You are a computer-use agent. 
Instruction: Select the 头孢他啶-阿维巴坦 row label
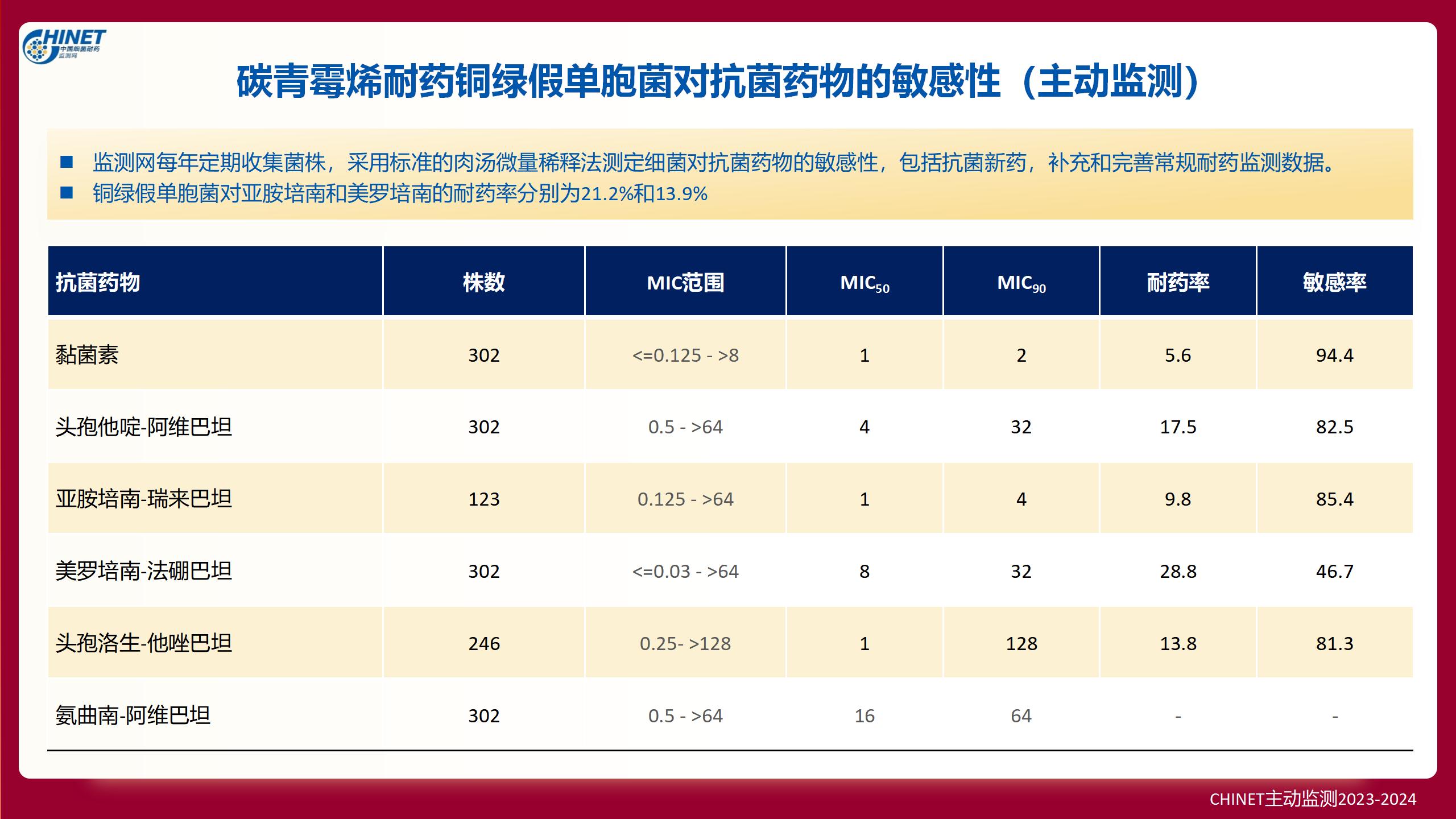(143, 427)
